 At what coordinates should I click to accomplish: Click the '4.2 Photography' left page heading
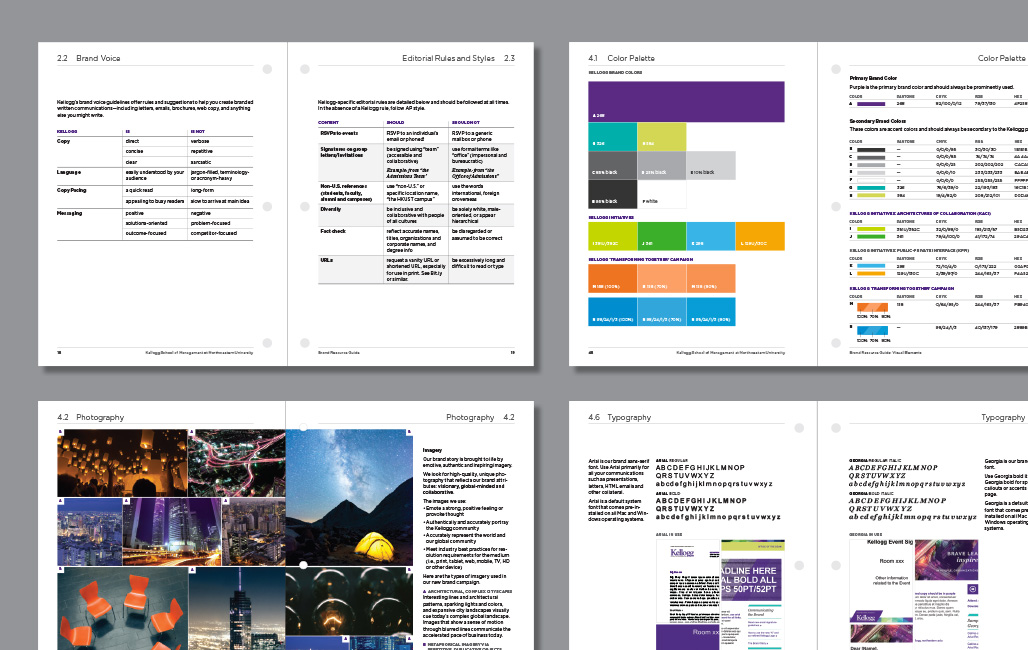(90, 417)
